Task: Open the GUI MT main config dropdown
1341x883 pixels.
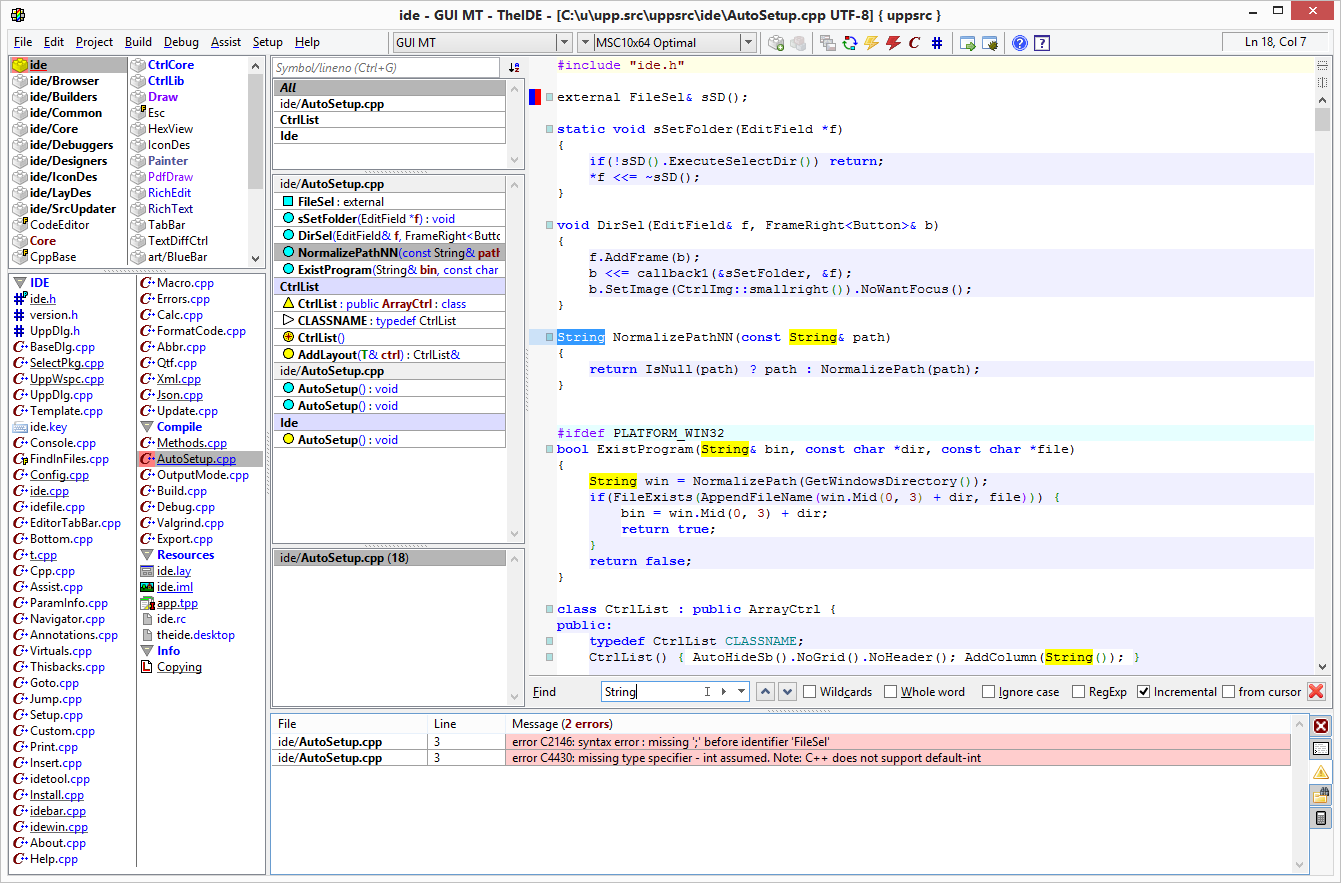Action: point(563,42)
